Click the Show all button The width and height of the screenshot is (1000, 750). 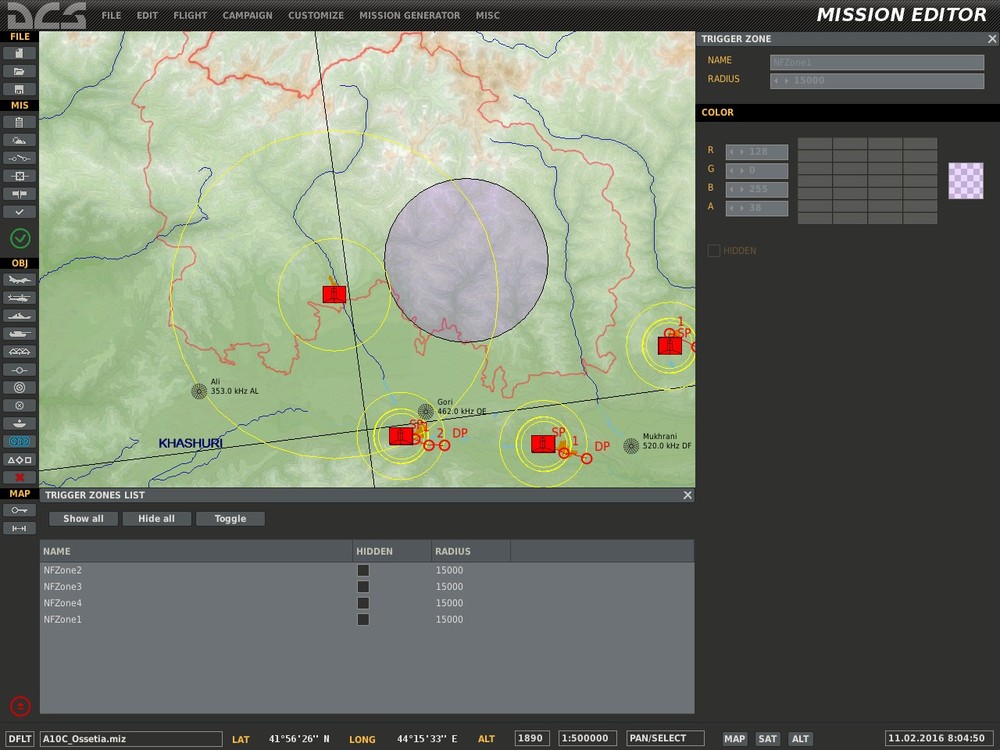click(83, 519)
